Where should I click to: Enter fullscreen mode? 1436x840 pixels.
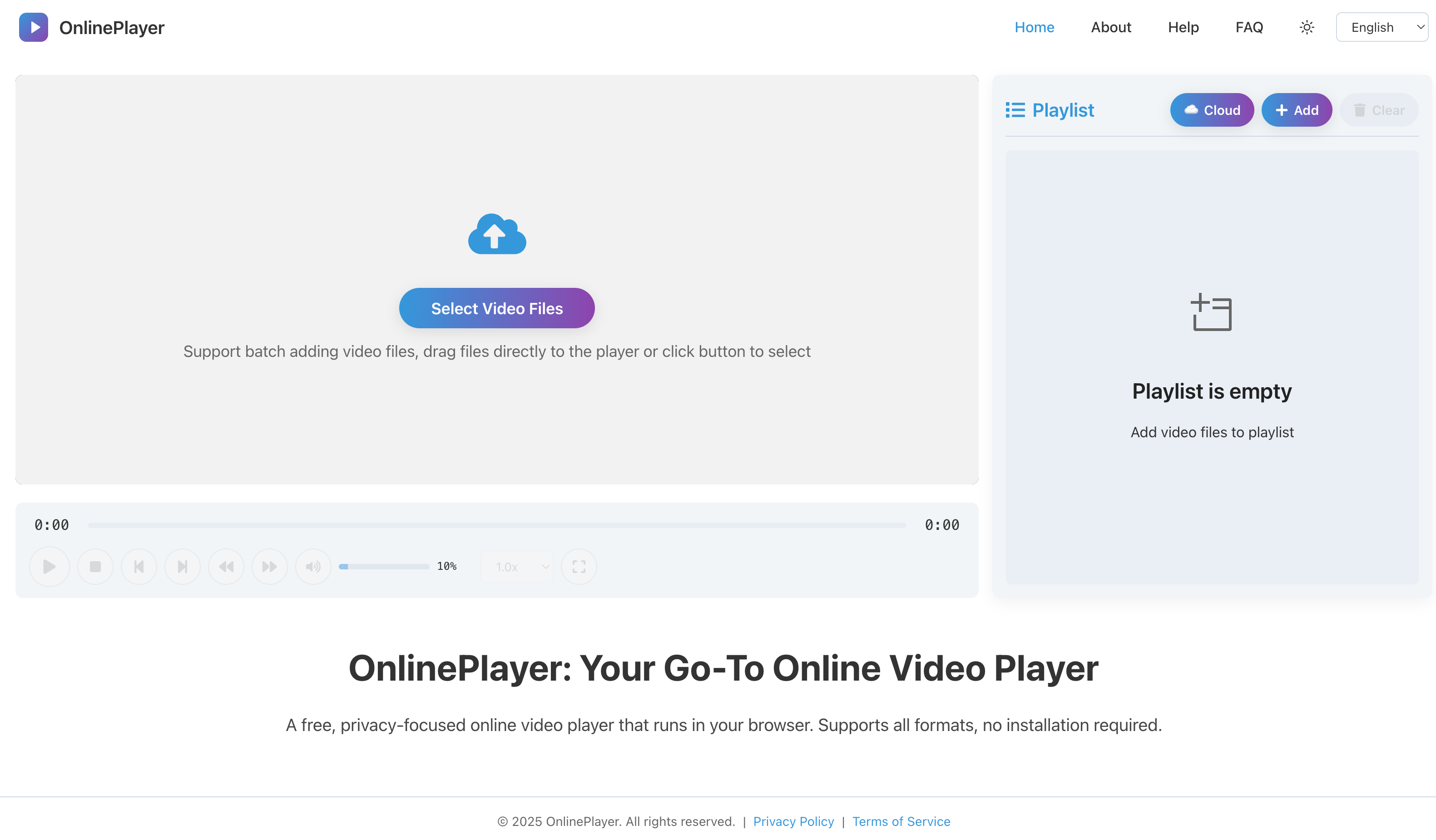579,566
